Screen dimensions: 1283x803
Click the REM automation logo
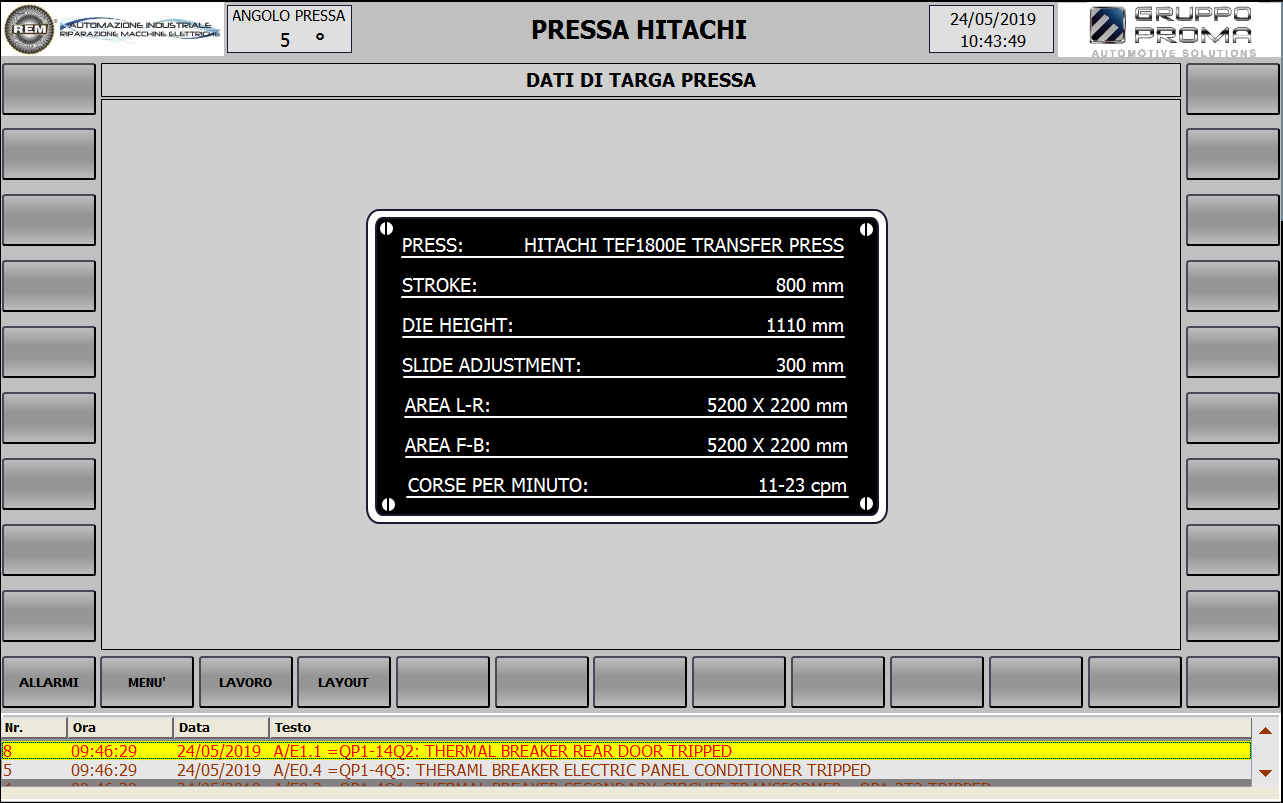pyautogui.click(x=113, y=29)
